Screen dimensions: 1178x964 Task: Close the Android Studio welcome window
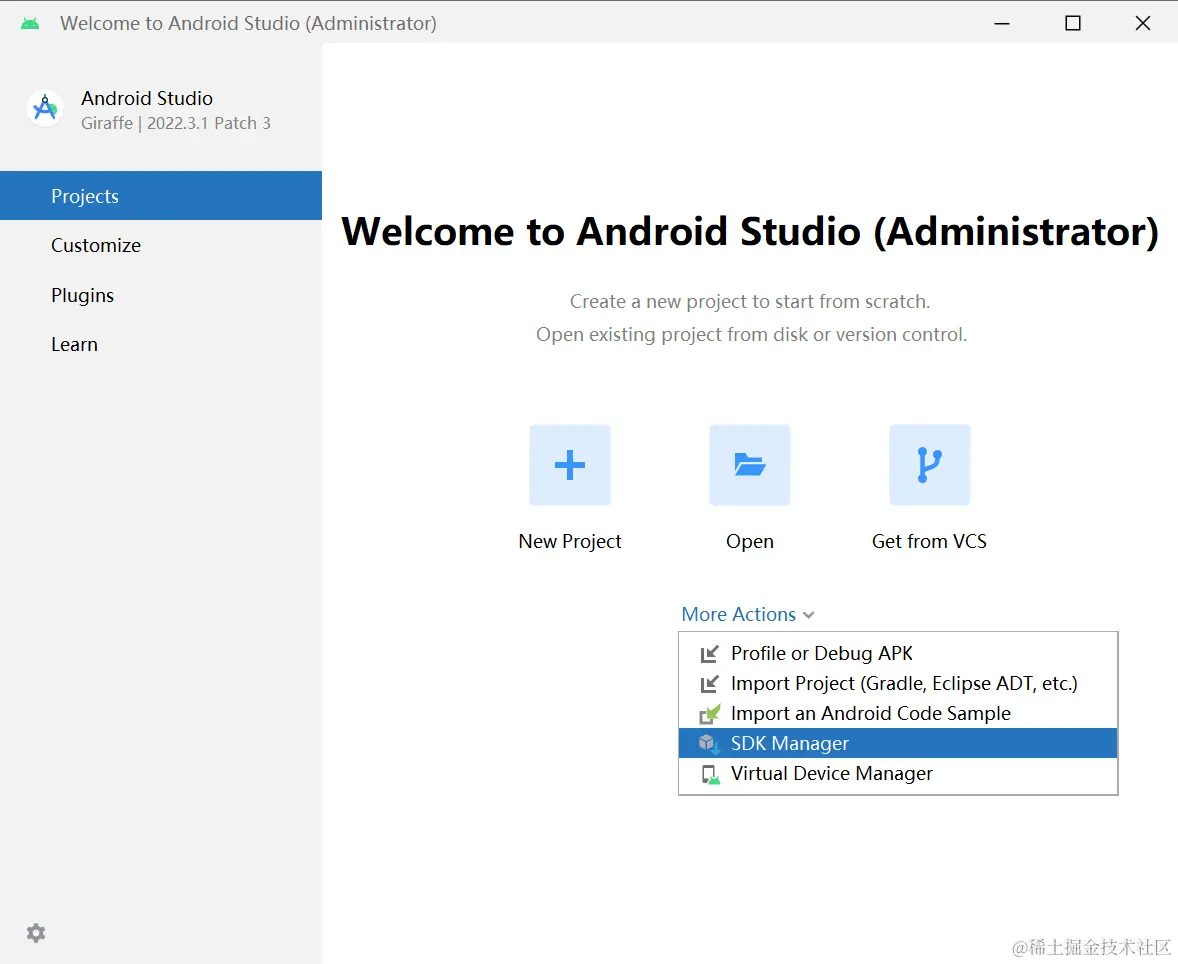[1143, 23]
